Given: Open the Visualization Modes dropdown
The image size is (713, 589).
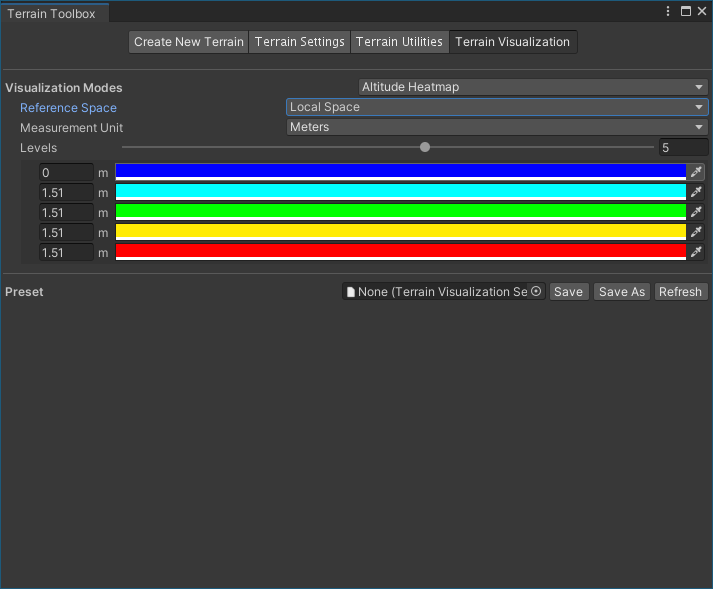Looking at the screenshot, I should tap(532, 87).
